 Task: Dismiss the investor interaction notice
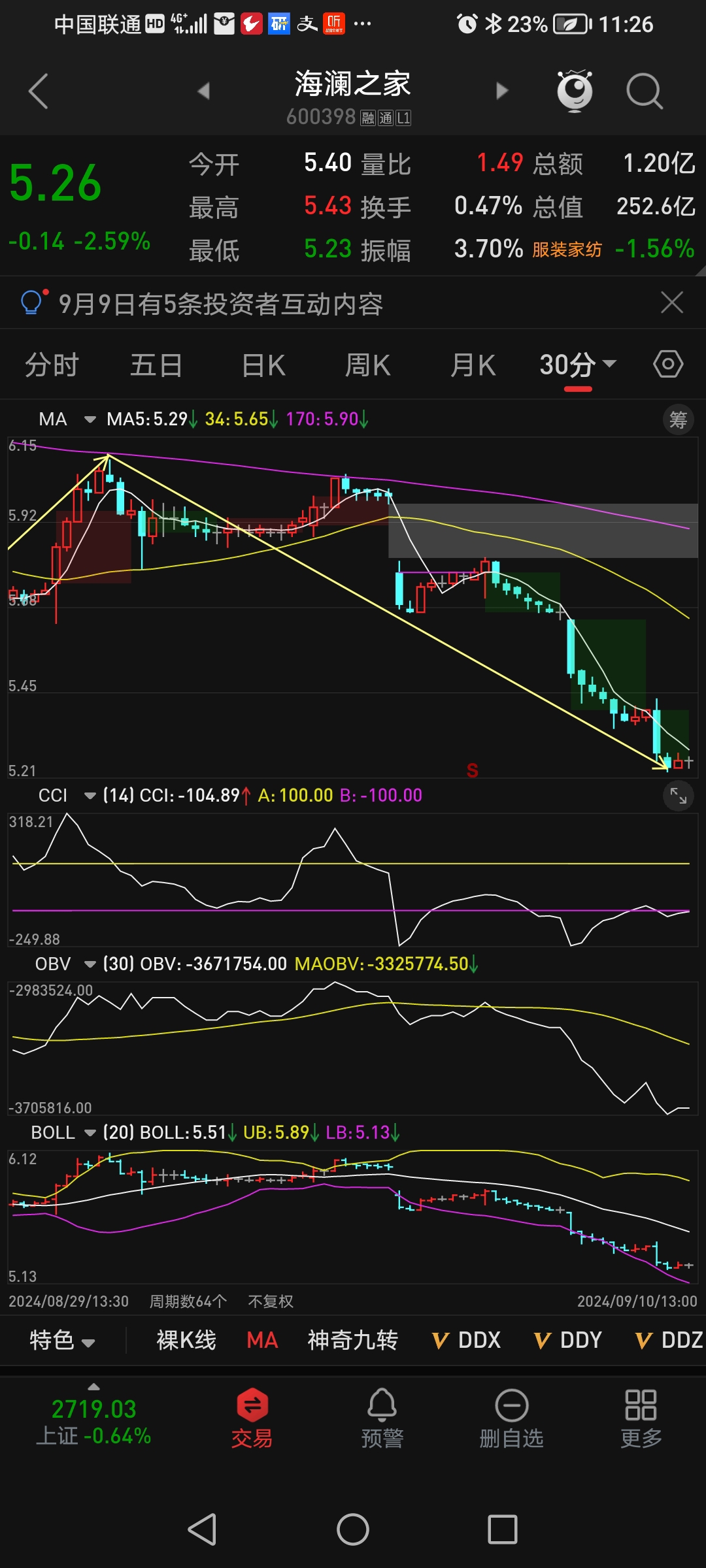pyautogui.click(x=672, y=302)
